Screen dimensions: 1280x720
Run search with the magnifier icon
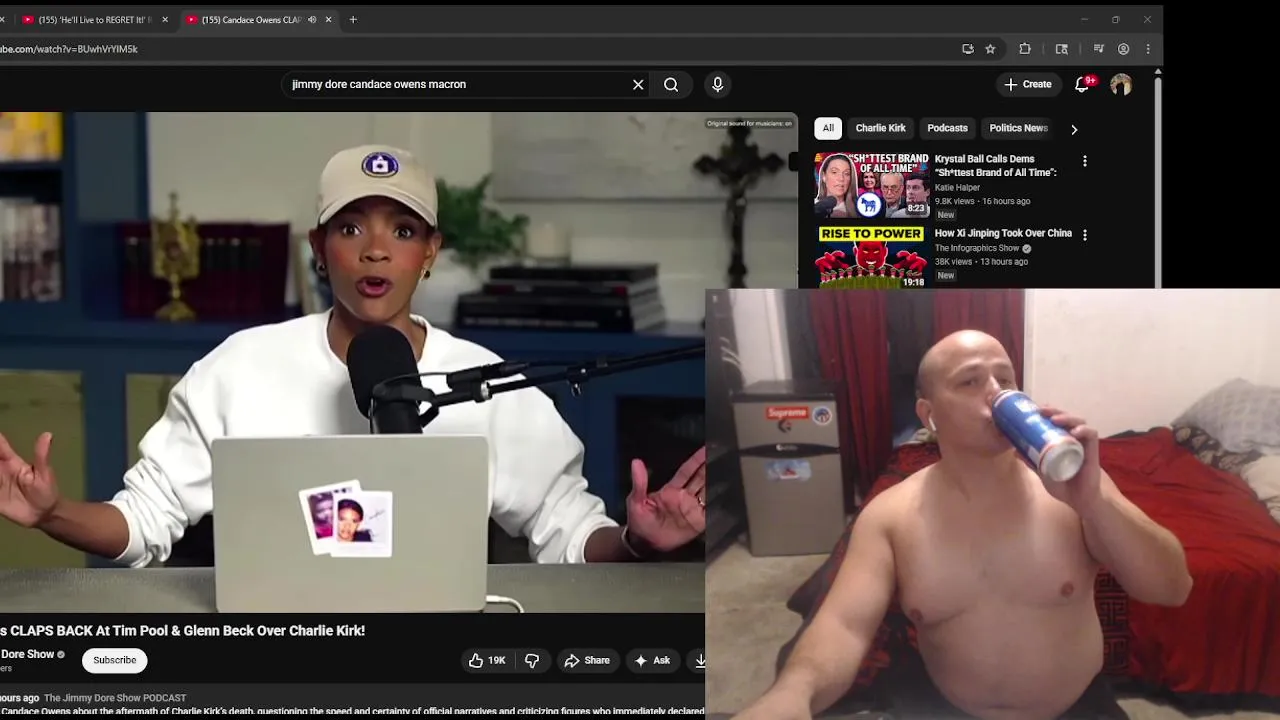tap(671, 85)
